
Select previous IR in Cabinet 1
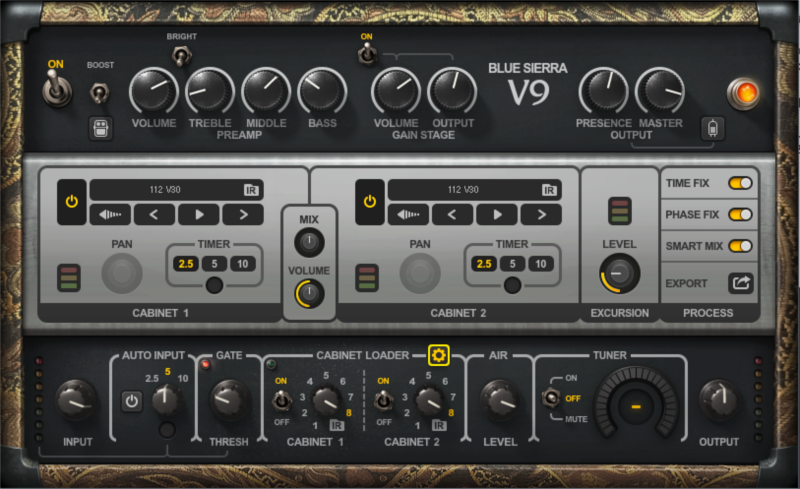coord(154,214)
